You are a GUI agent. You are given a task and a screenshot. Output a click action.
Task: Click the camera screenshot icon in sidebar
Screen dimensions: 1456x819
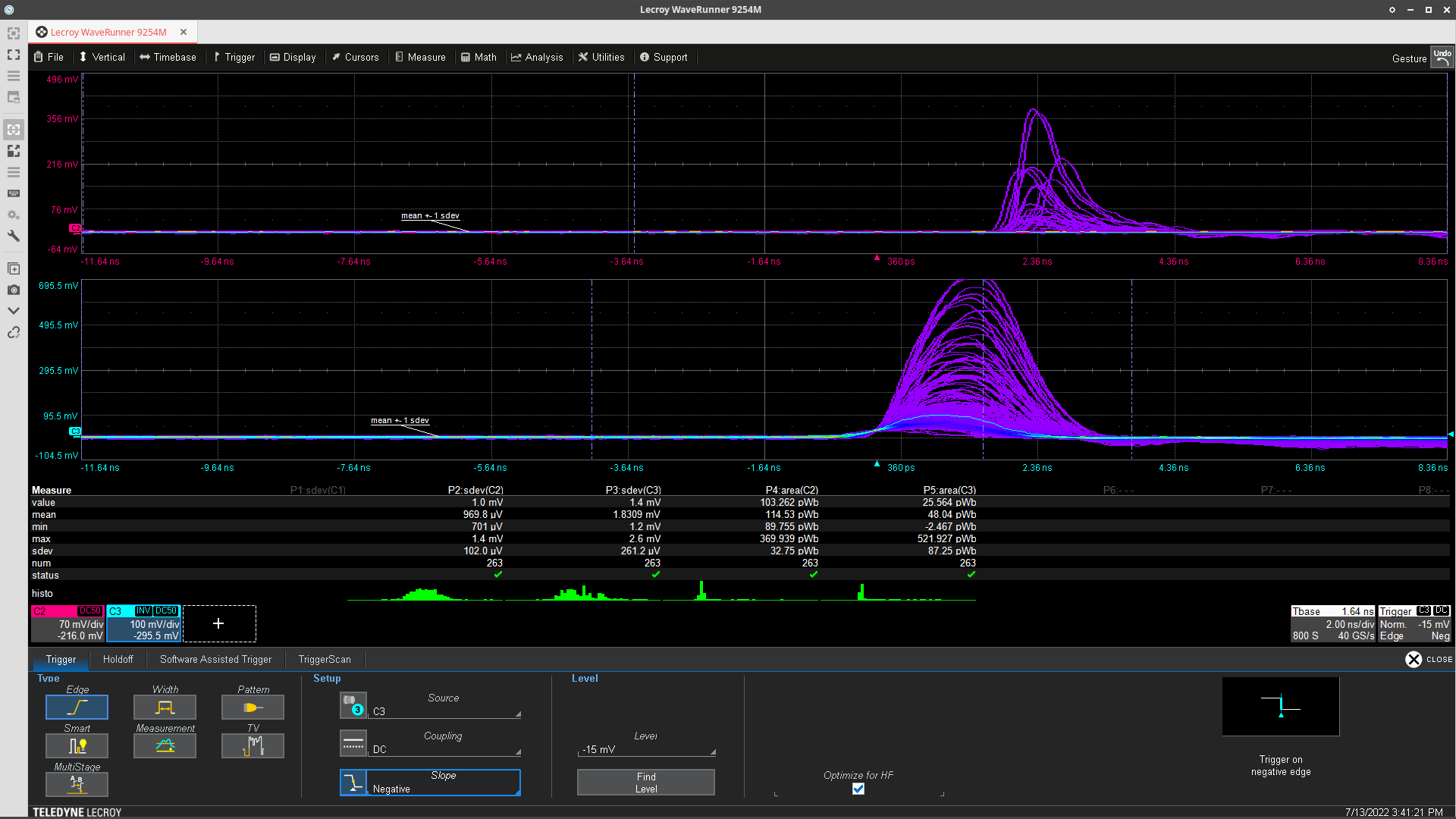pyautogui.click(x=14, y=290)
